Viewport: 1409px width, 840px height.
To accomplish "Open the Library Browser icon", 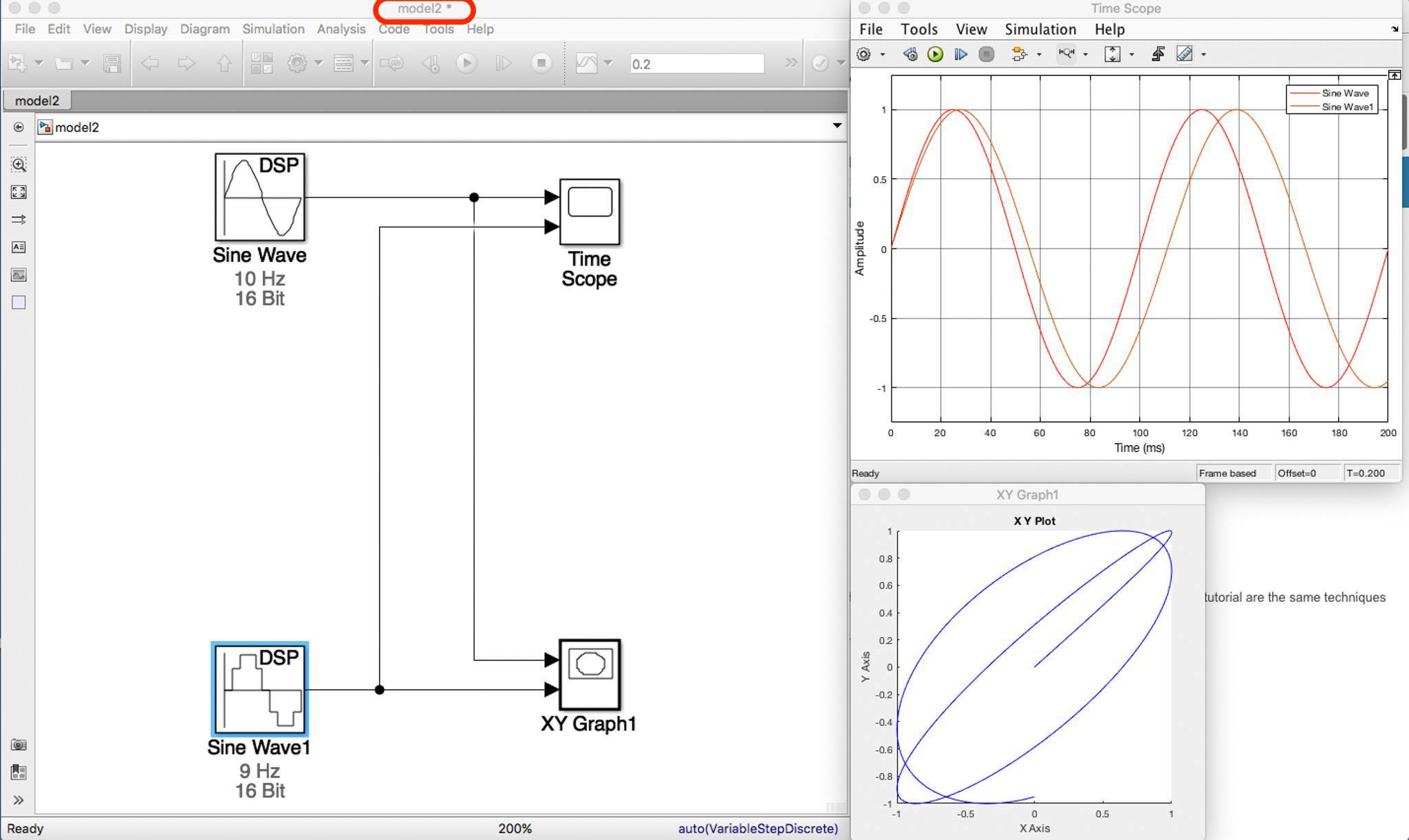I will 261,63.
